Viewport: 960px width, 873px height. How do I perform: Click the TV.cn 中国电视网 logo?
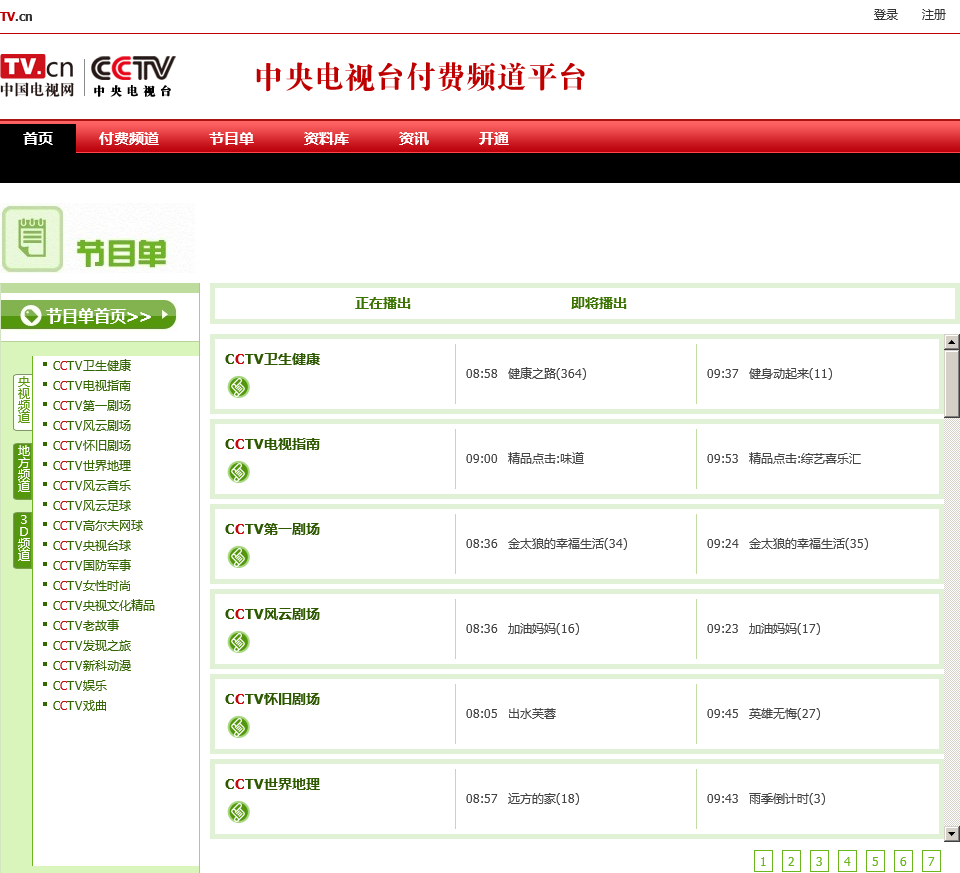pos(37,75)
